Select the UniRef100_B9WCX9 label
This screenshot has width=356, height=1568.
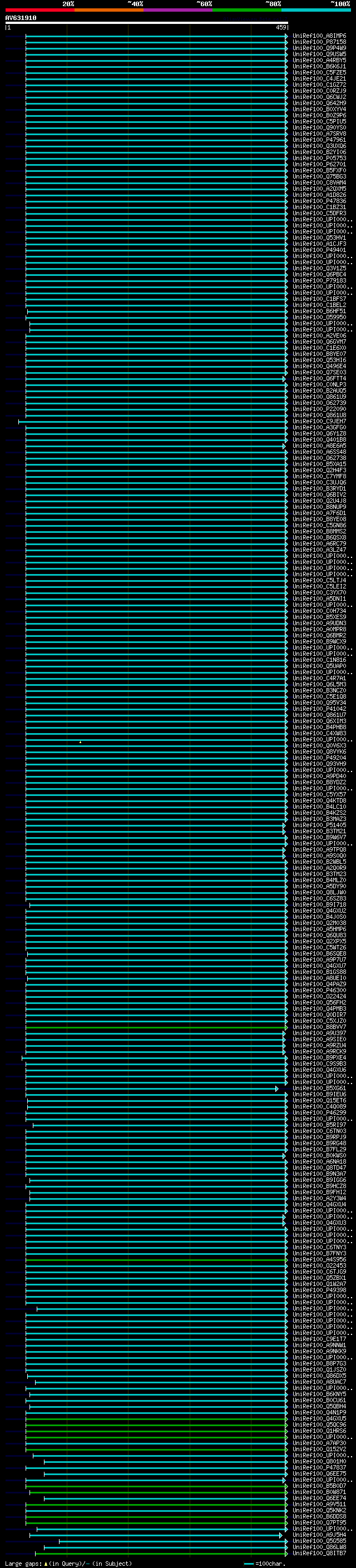(x=319, y=641)
